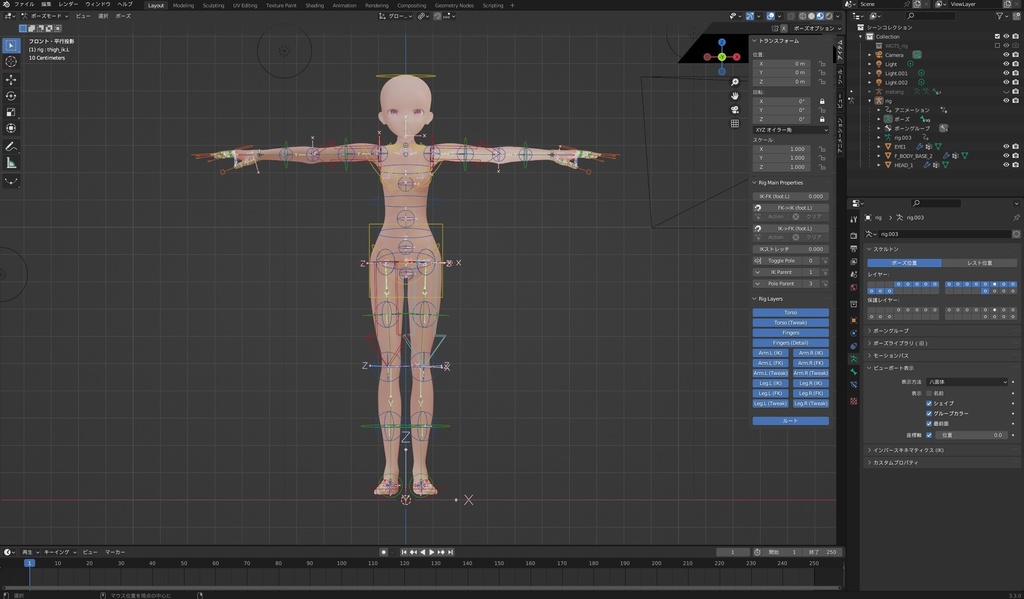
Task: Play the animation forward
Action: 432,552
